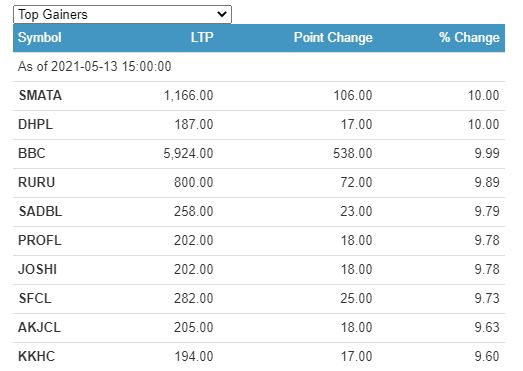Image resolution: width=523 pixels, height=371 pixels.
Task: Sort by % Change column header
Action: click(469, 37)
